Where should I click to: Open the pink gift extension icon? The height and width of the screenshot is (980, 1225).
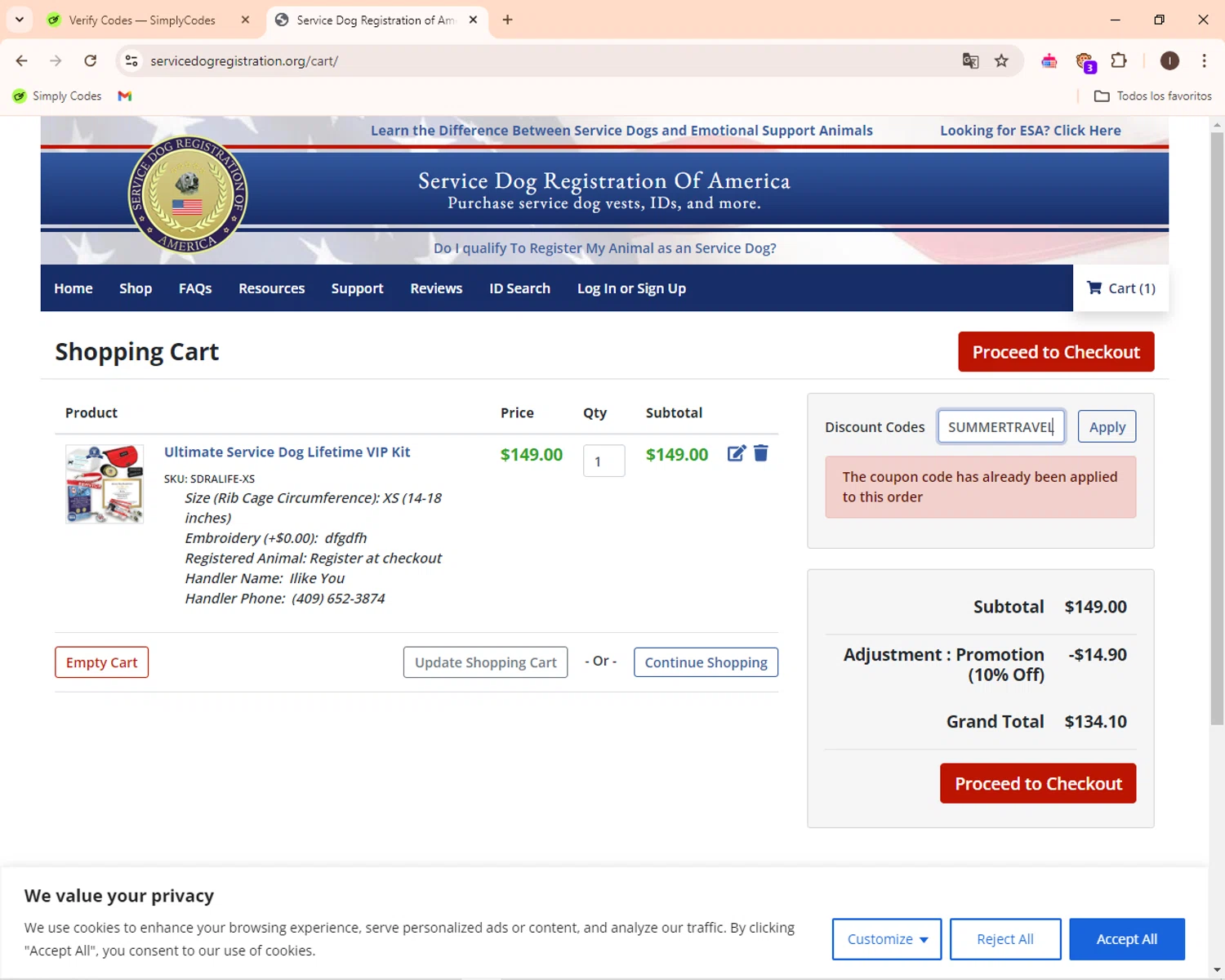click(x=1049, y=60)
